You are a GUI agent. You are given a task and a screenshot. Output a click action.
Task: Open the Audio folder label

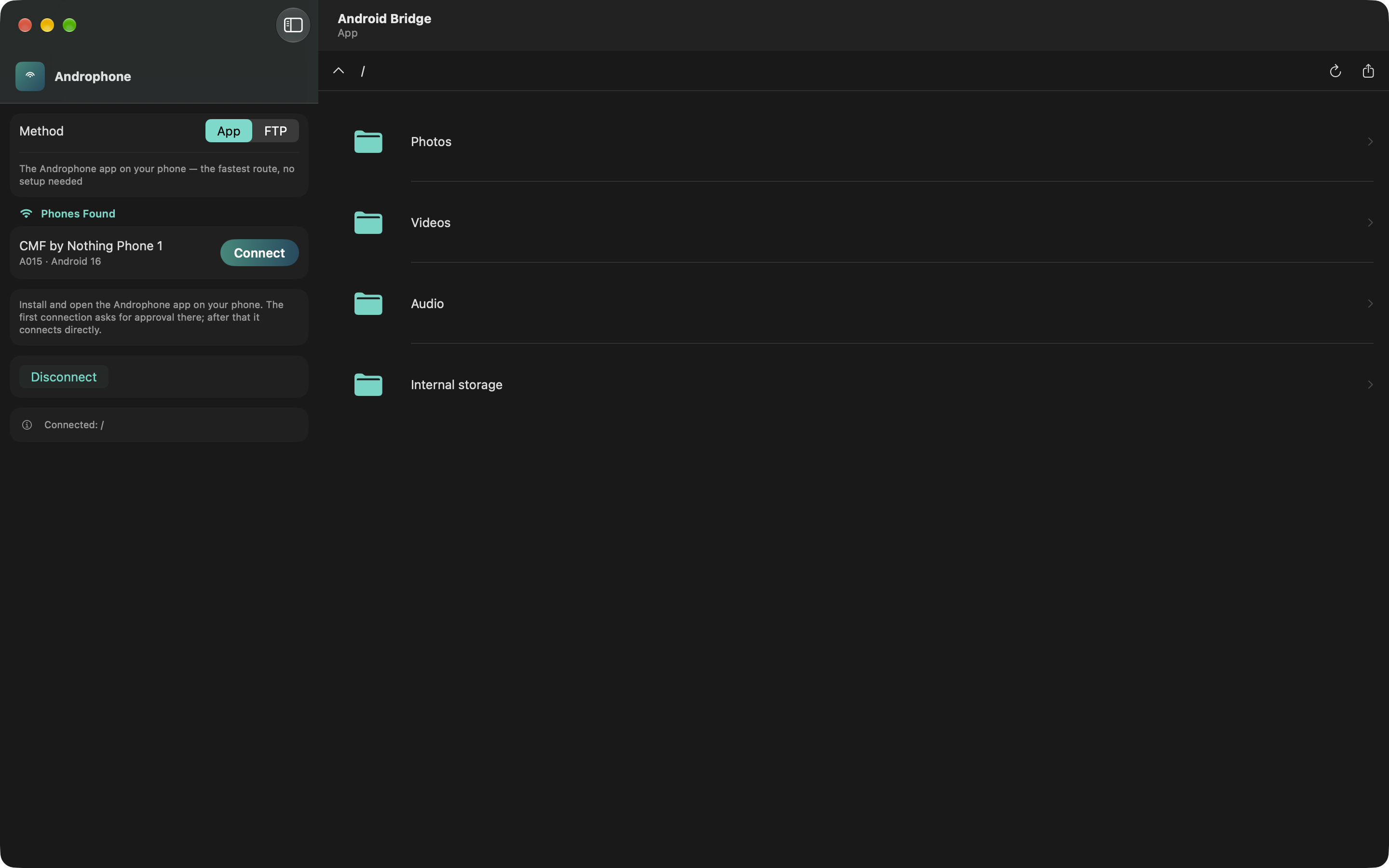tap(427, 303)
